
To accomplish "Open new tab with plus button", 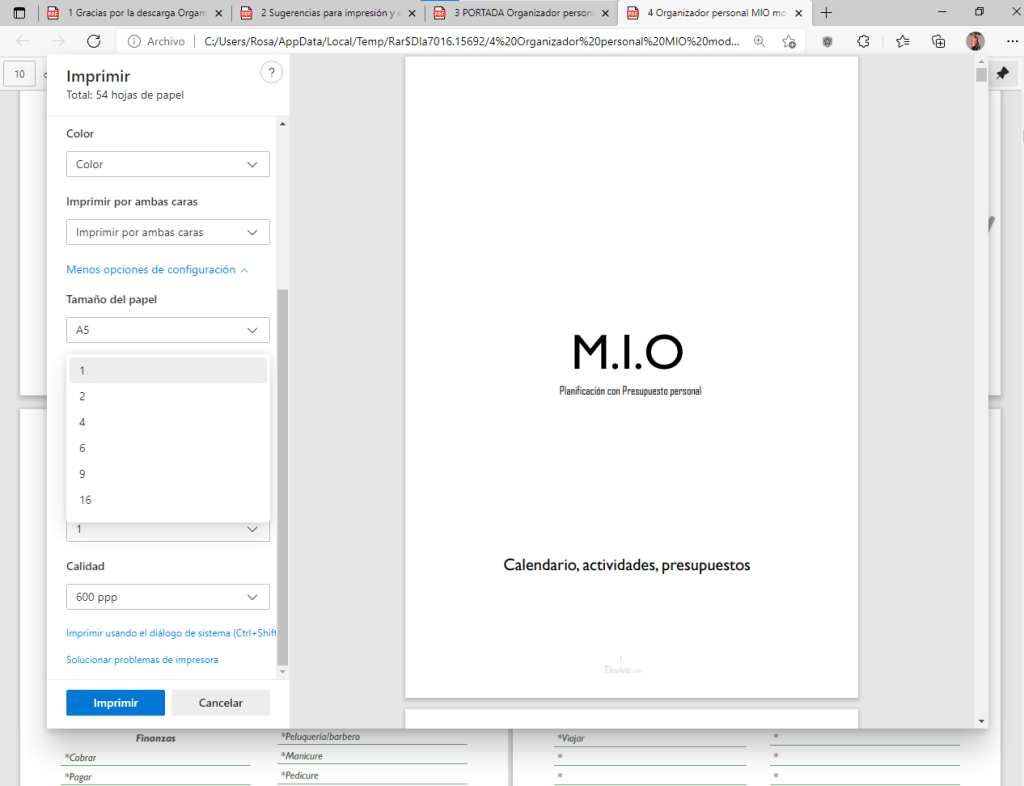I will pyautogui.click(x=826, y=13).
